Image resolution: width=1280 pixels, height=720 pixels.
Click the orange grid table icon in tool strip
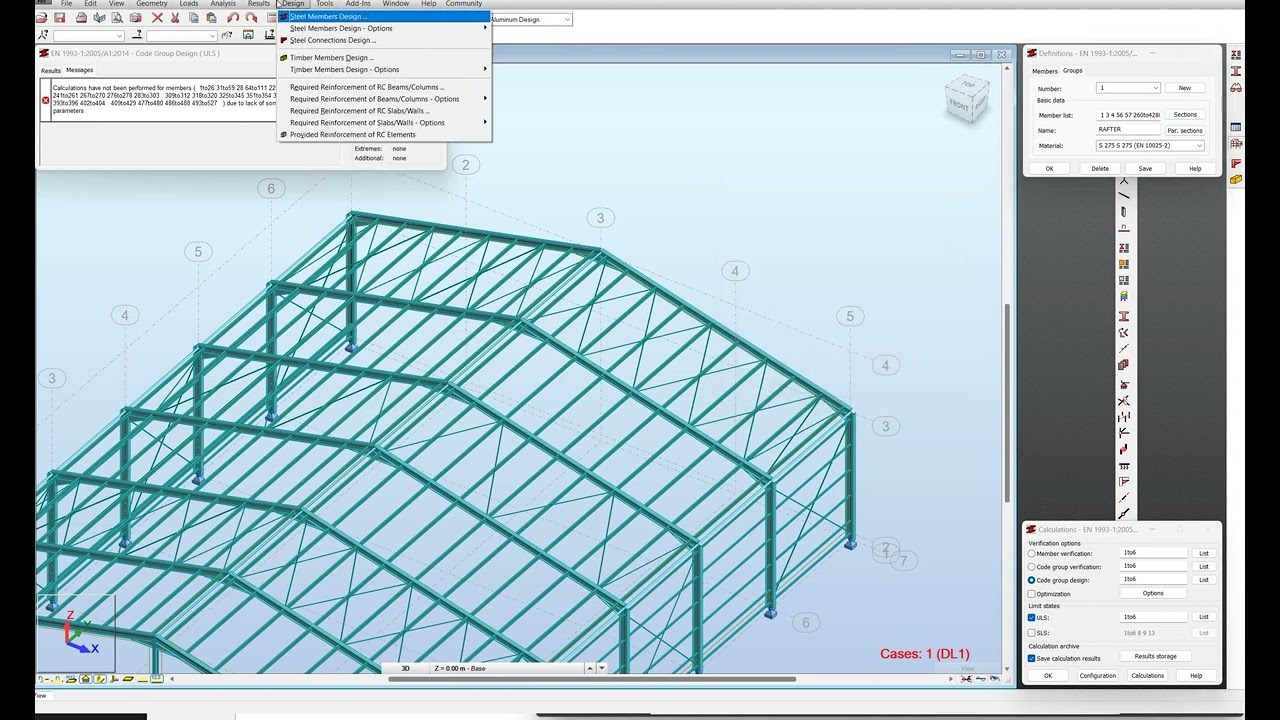[x=1124, y=263]
